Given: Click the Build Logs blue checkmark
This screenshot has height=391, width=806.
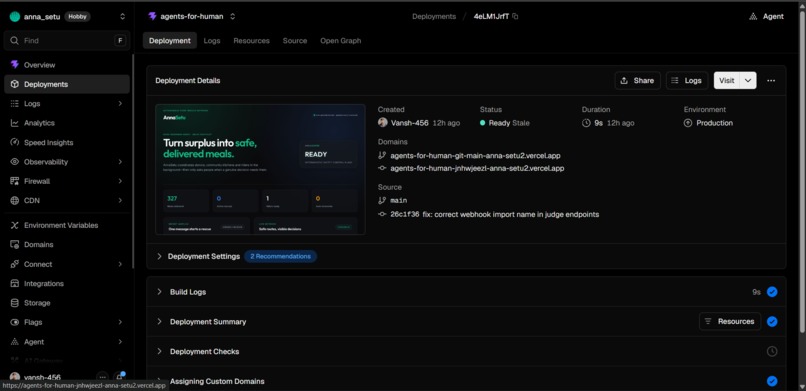Looking at the screenshot, I should 772,292.
